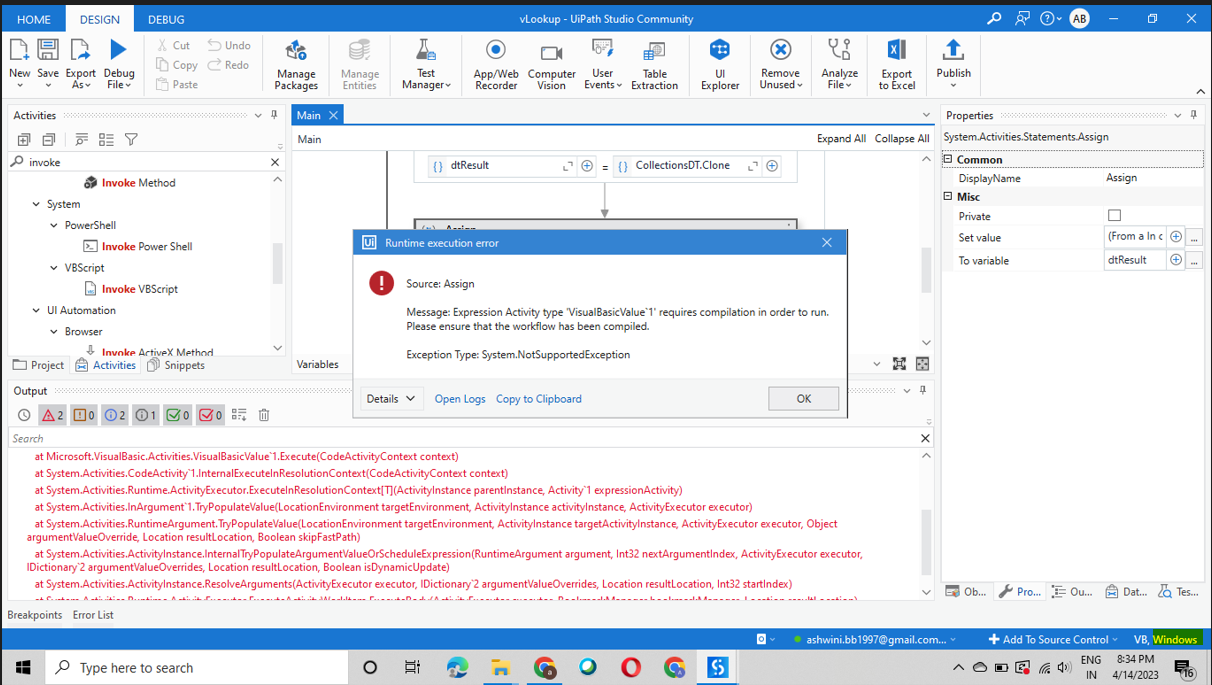
Task: Select Invoke VBScript activity
Action: (131, 289)
